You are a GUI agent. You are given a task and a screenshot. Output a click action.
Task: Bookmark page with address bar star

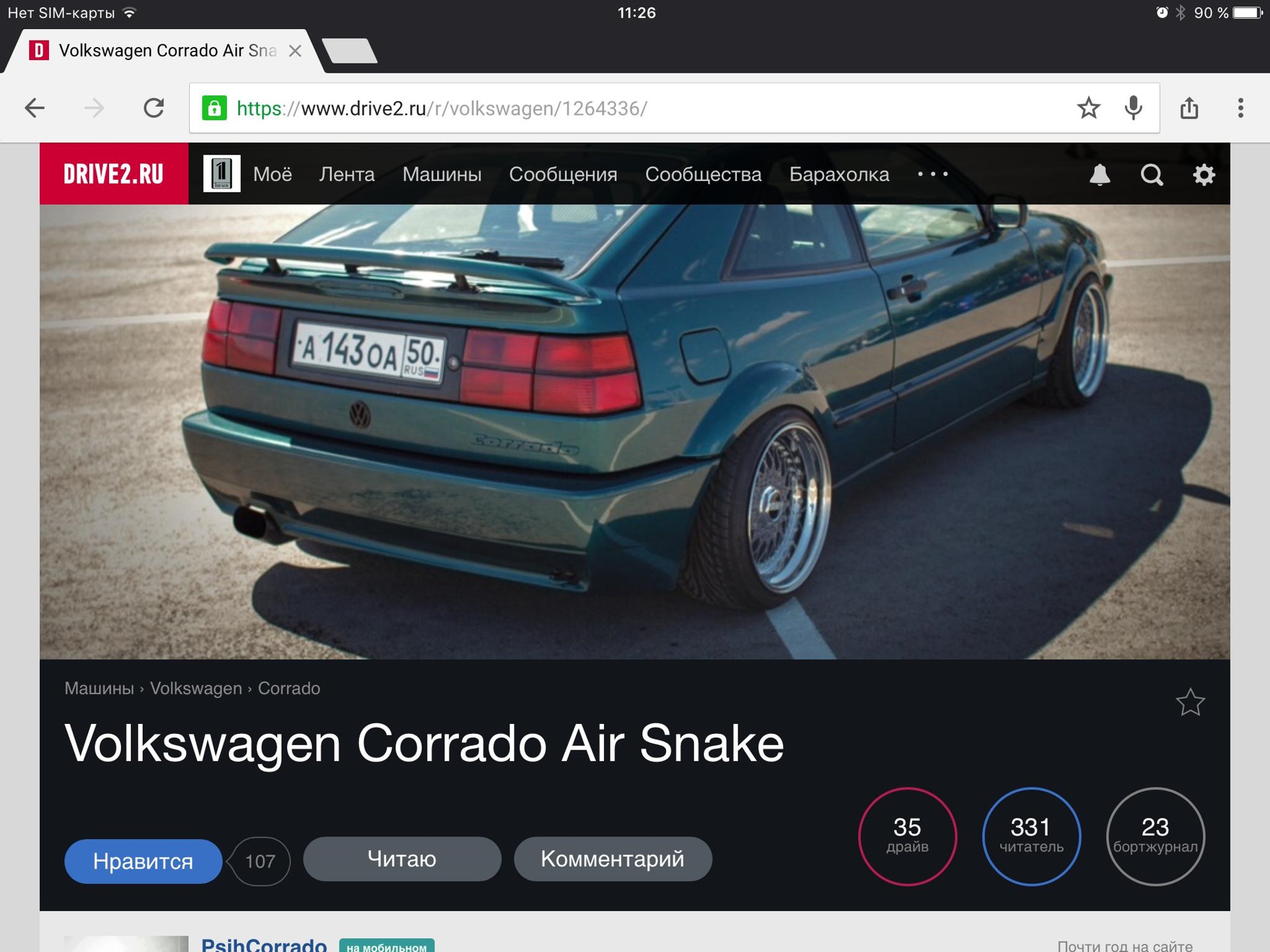1088,108
